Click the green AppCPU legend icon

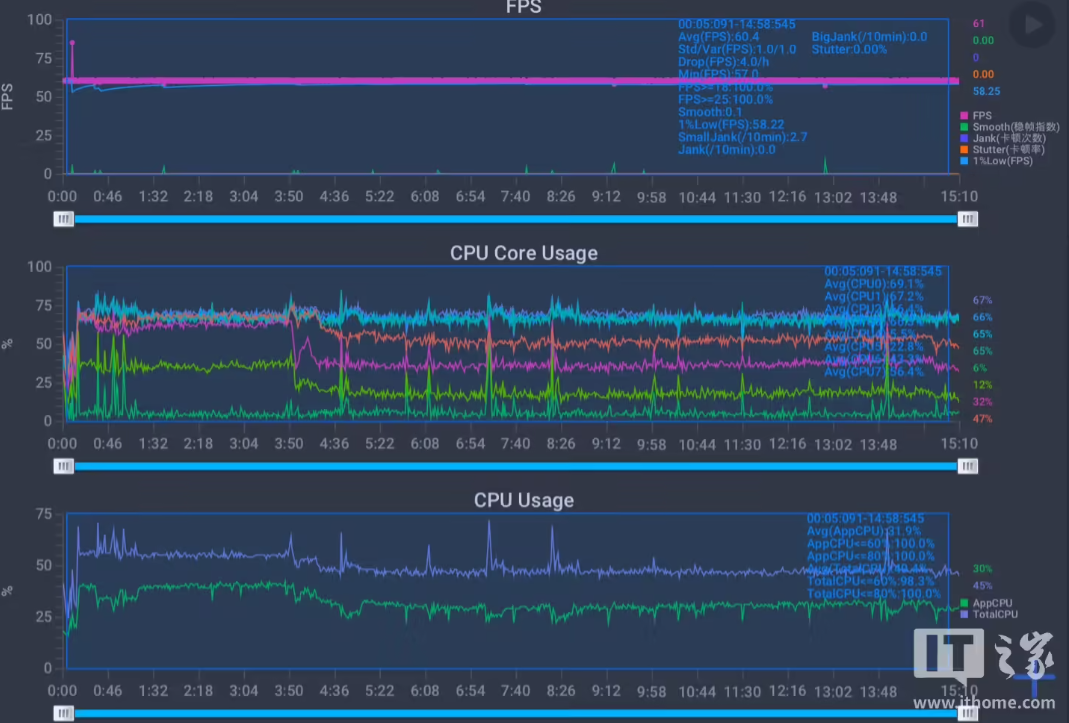pyautogui.click(x=964, y=603)
